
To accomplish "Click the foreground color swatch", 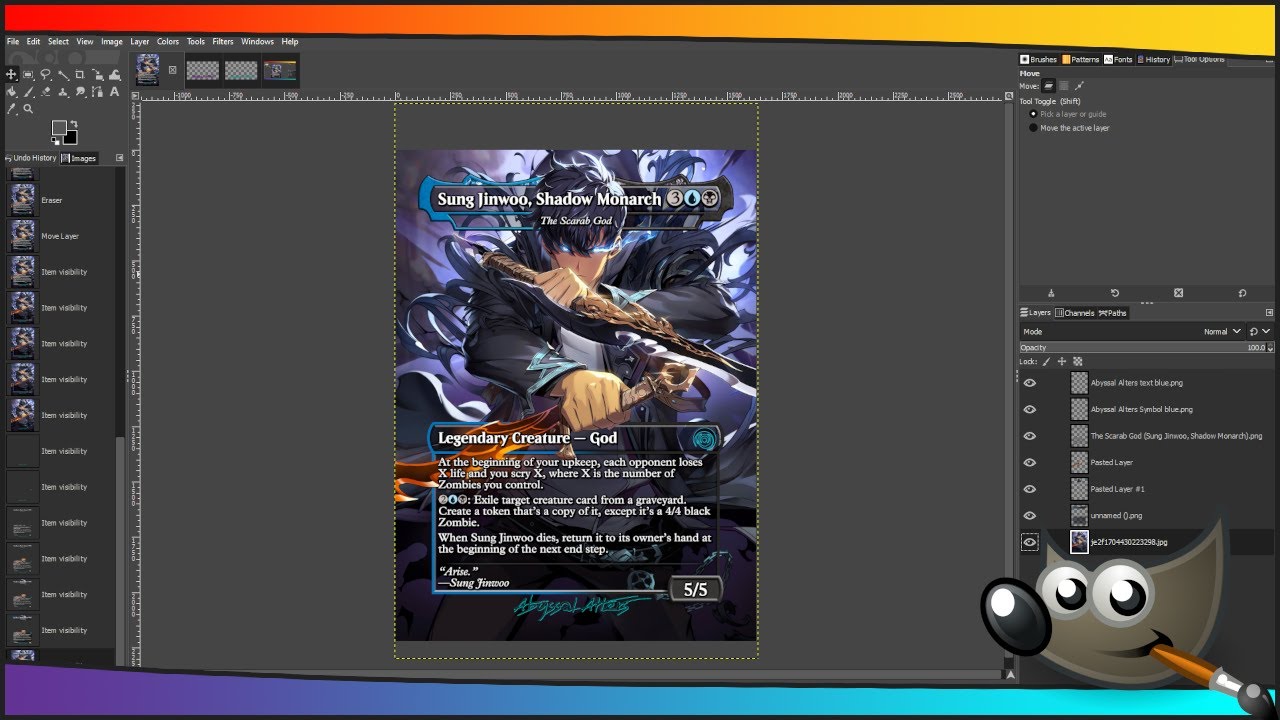I will click(x=59, y=127).
